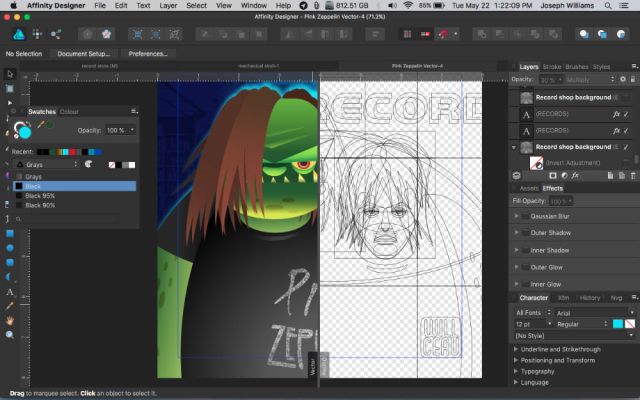Open the Styles panel tab
The width and height of the screenshot is (640, 400).
(x=601, y=67)
